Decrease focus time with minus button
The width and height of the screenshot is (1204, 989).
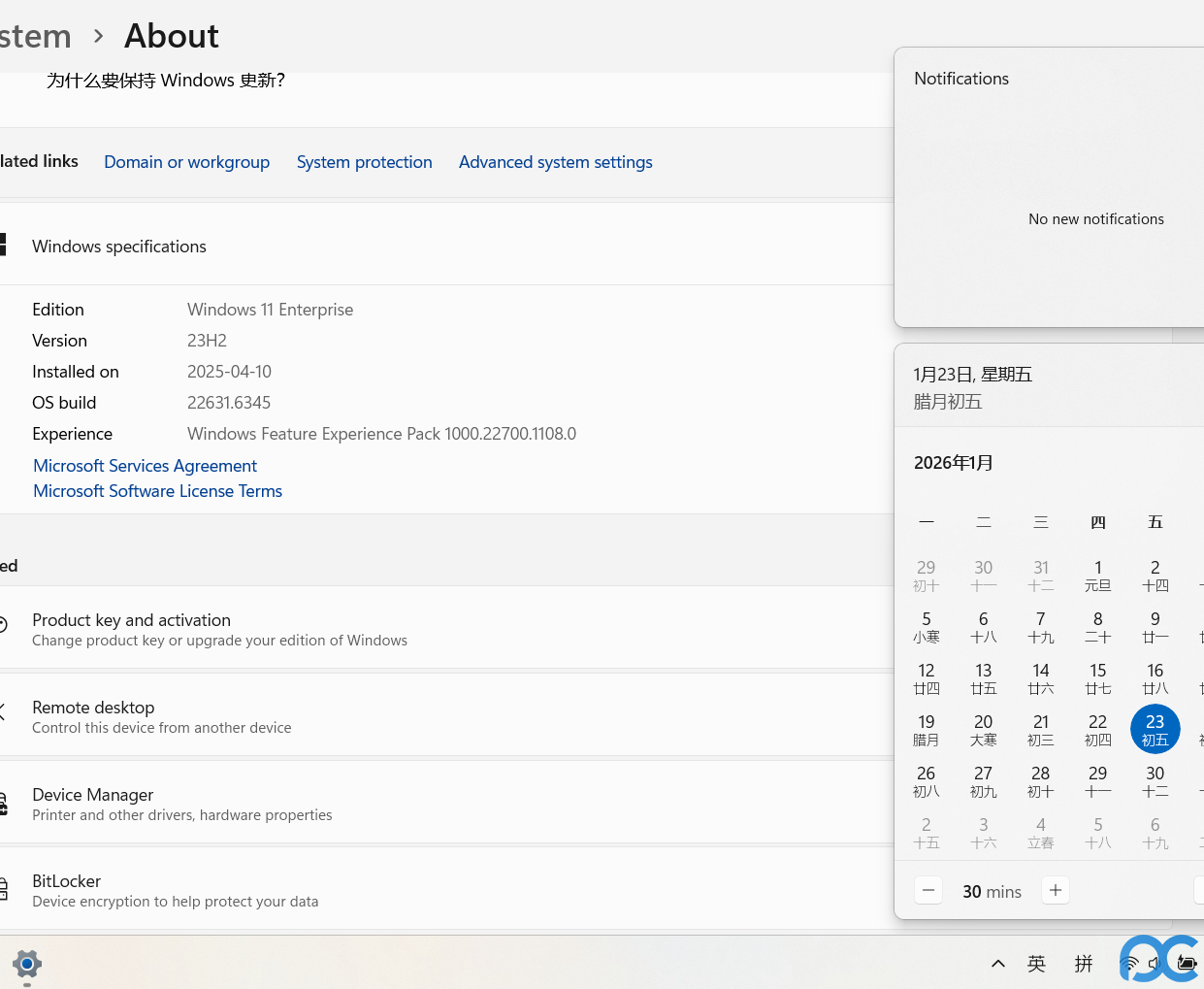(928, 890)
